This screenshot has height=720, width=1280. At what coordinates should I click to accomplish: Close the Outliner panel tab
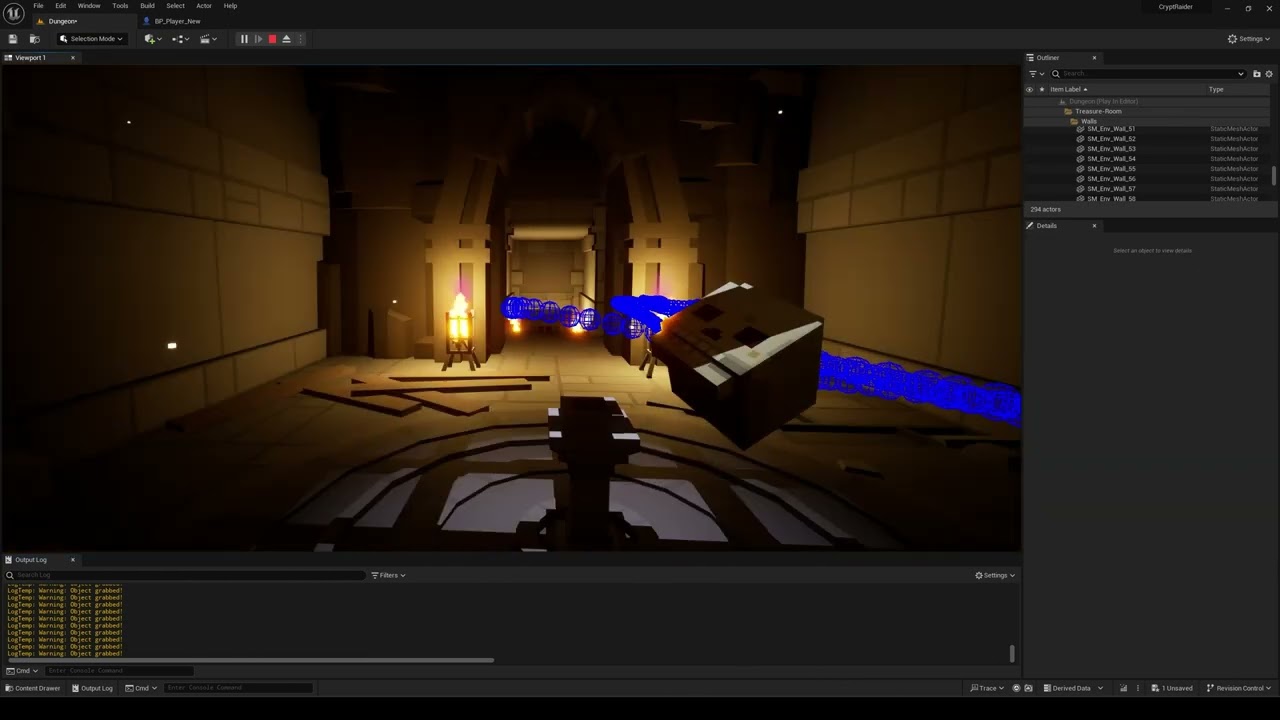1094,58
